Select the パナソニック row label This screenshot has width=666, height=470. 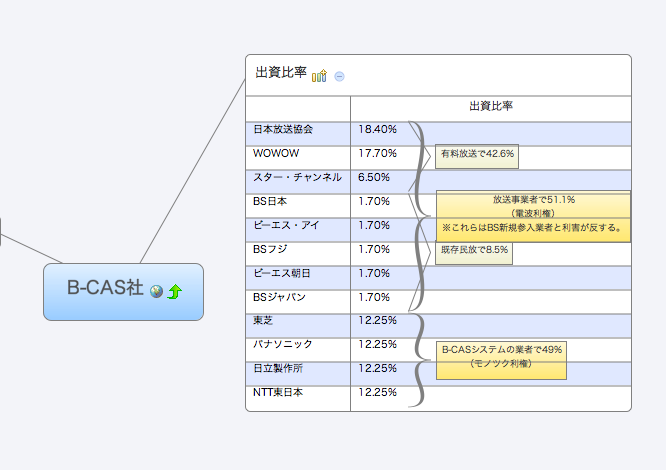(283, 344)
